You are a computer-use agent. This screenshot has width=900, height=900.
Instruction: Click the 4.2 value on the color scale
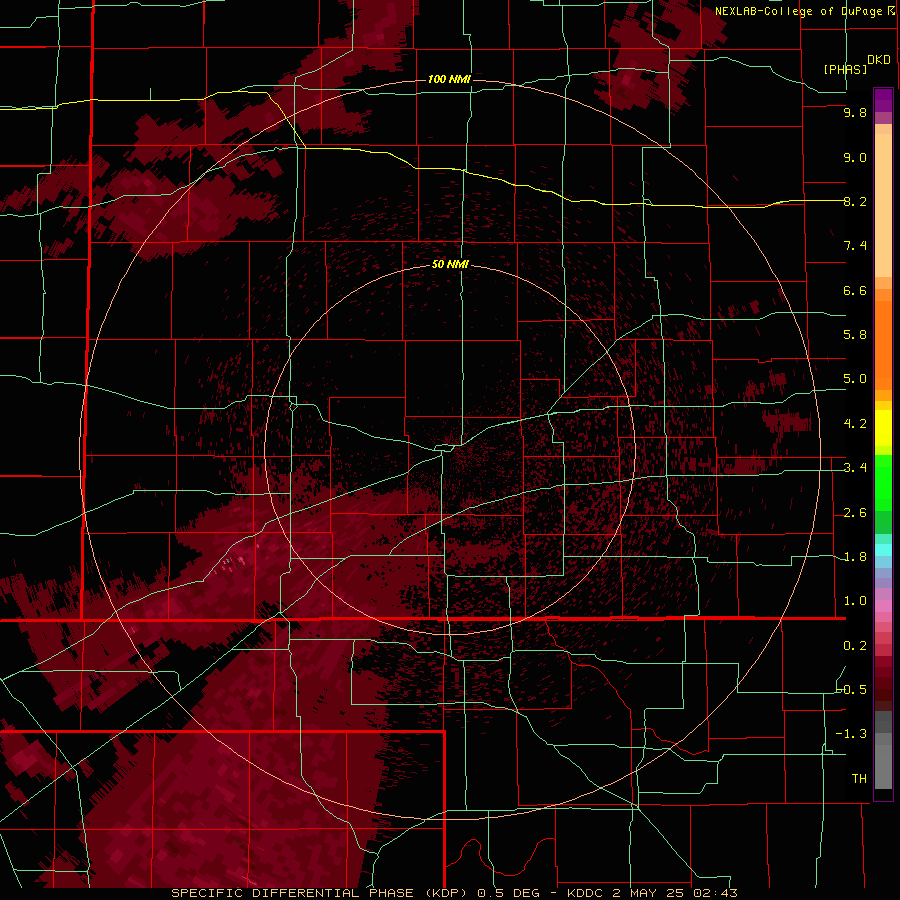tap(855, 424)
